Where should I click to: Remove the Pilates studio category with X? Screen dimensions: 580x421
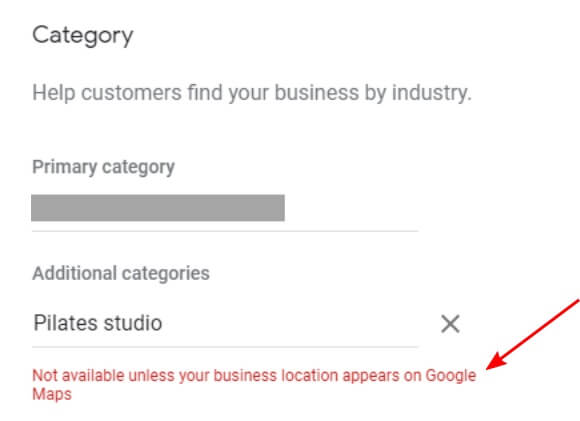(450, 324)
